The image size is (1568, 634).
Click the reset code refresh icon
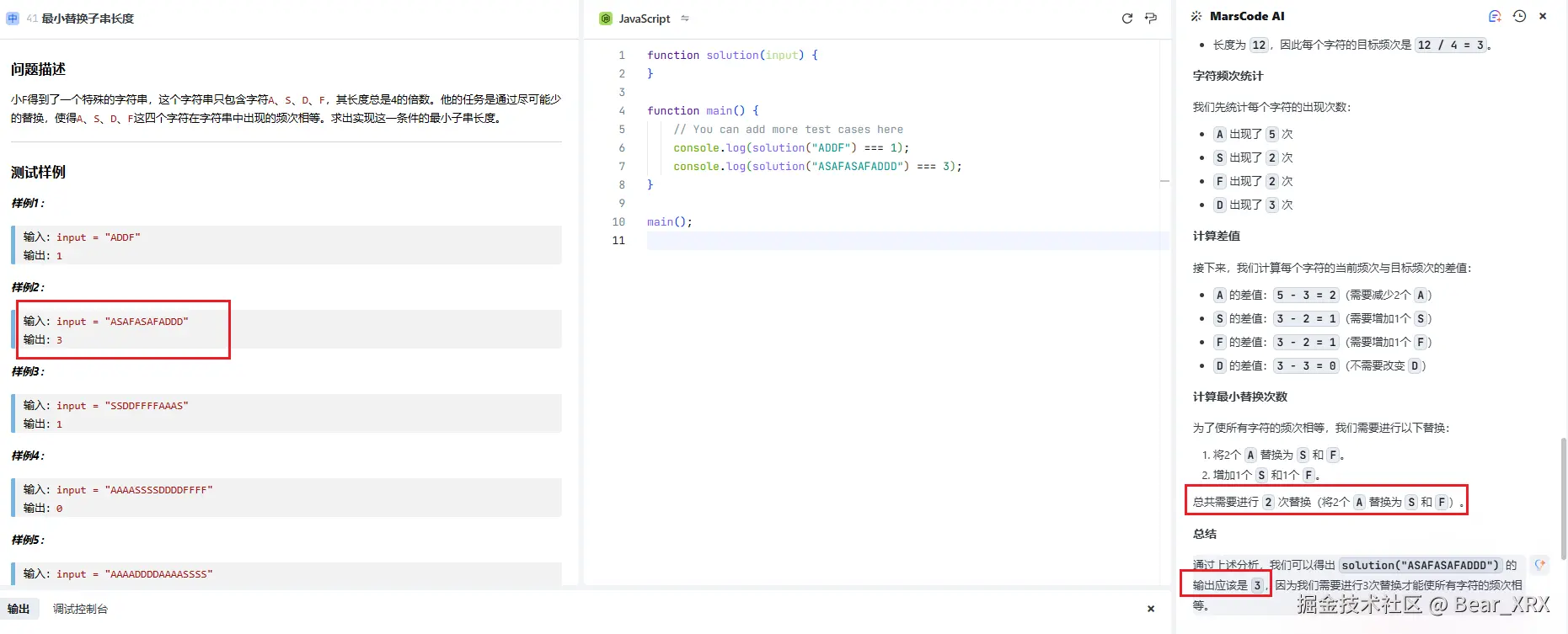click(1126, 19)
